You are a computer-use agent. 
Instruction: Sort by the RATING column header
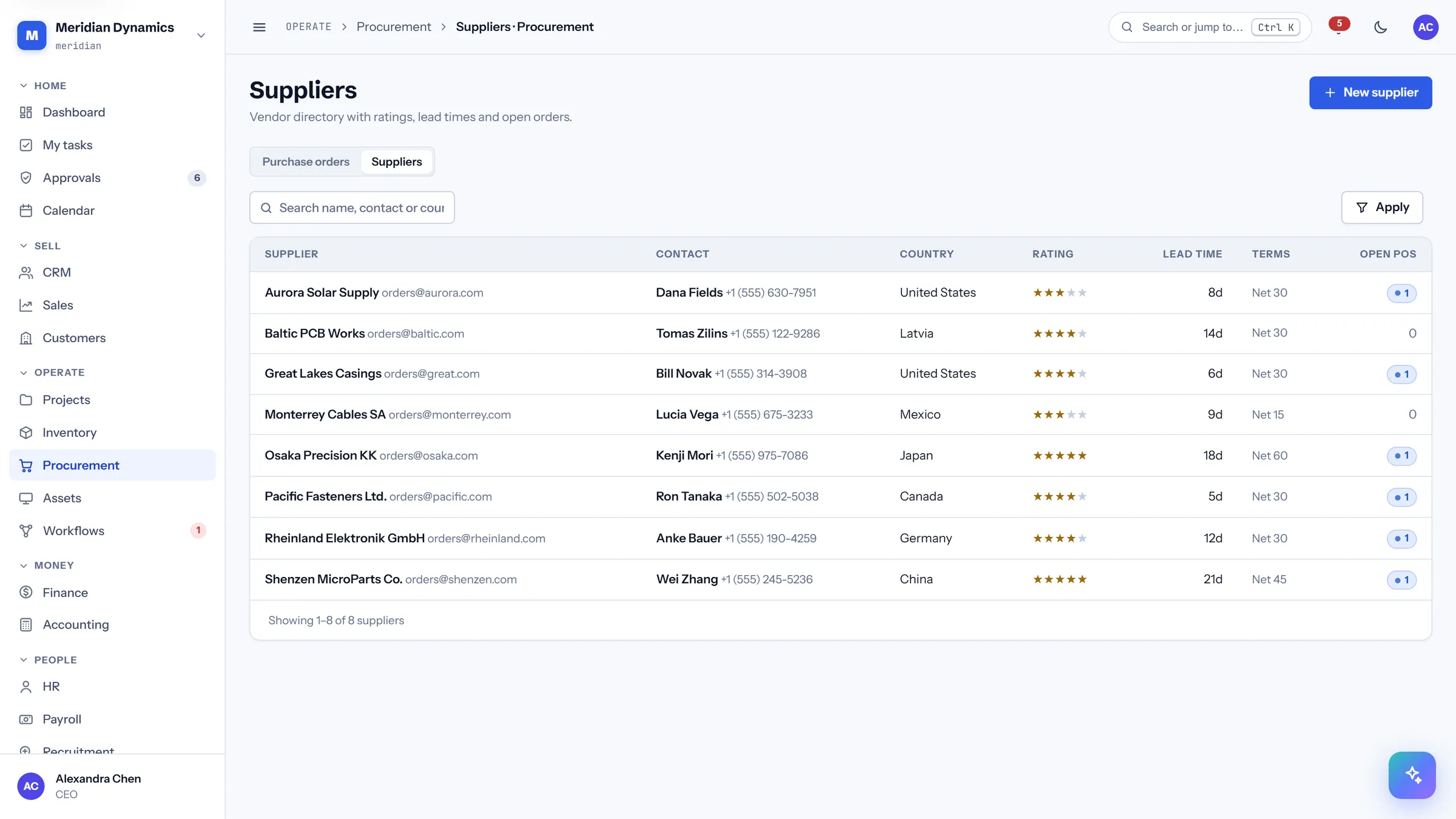click(1053, 254)
